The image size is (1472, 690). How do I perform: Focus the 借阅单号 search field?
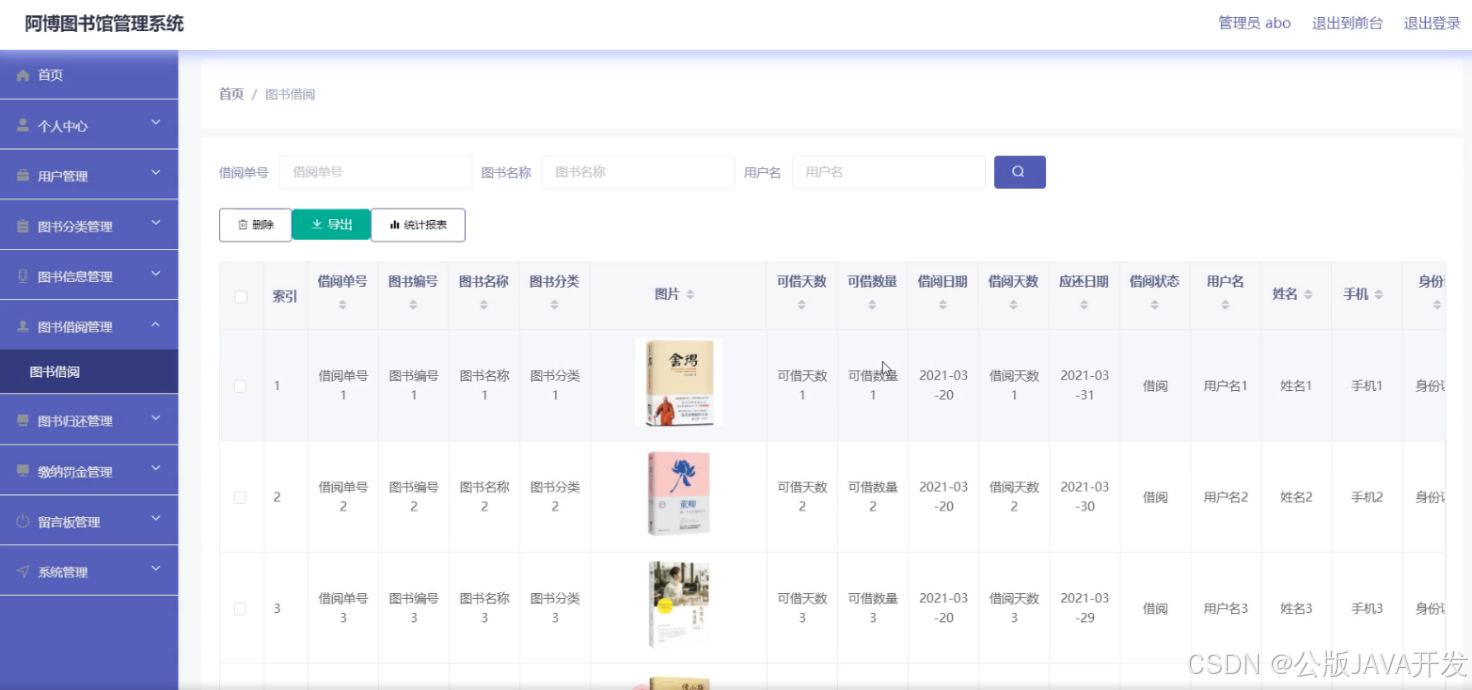375,172
